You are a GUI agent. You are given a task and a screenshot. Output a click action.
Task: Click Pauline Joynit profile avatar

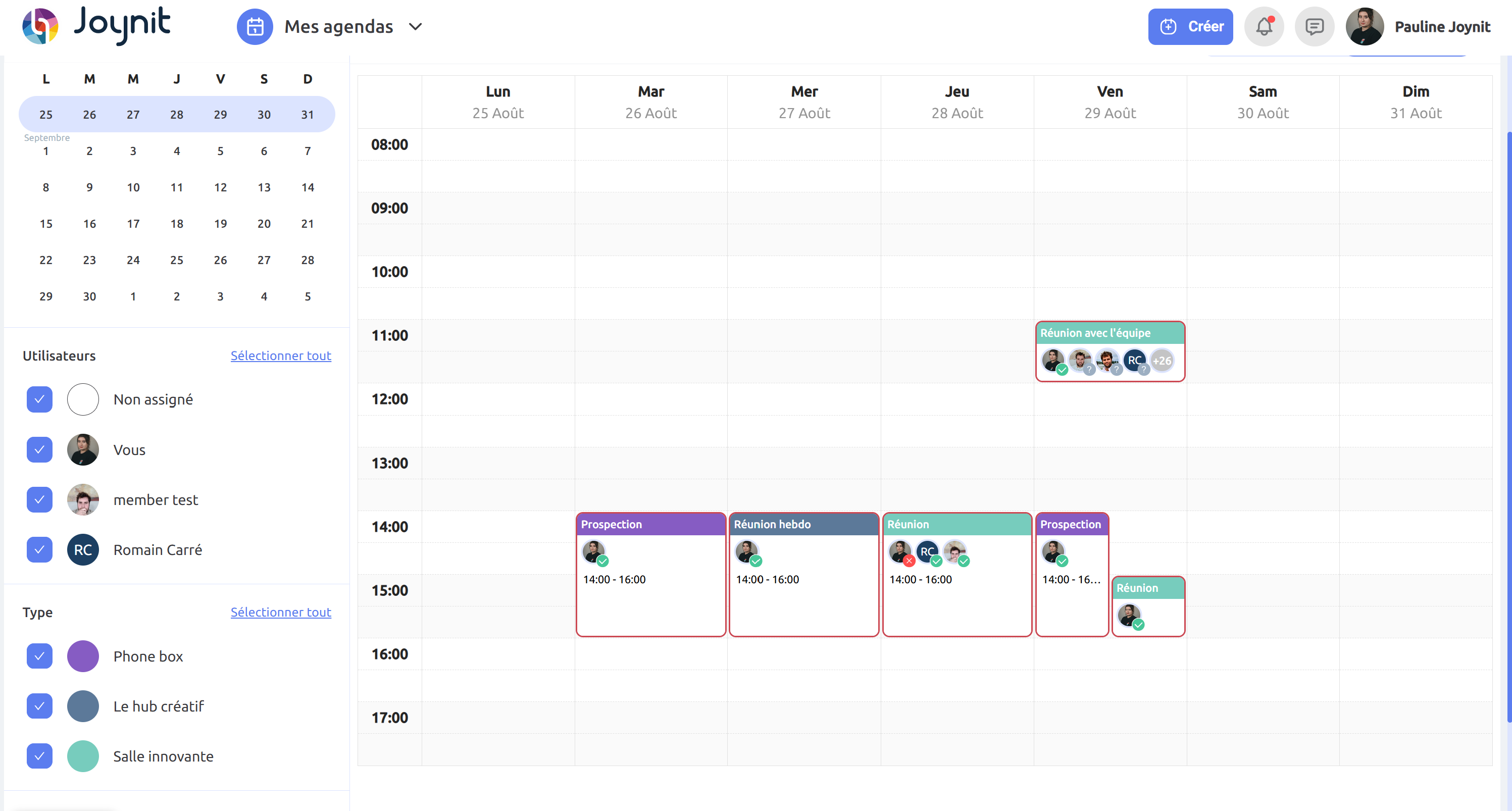tap(1364, 26)
